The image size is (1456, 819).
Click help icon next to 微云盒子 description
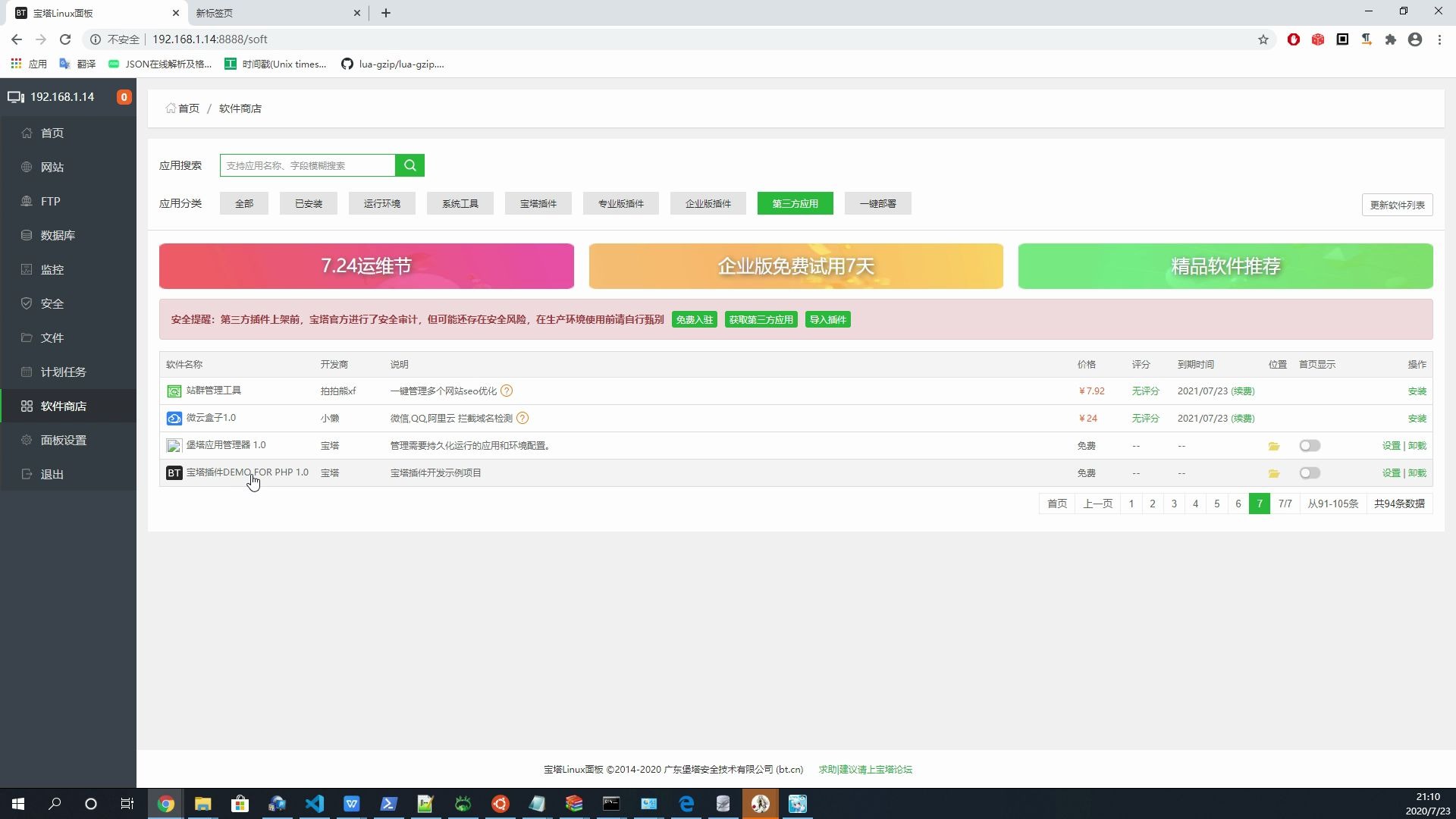522,419
